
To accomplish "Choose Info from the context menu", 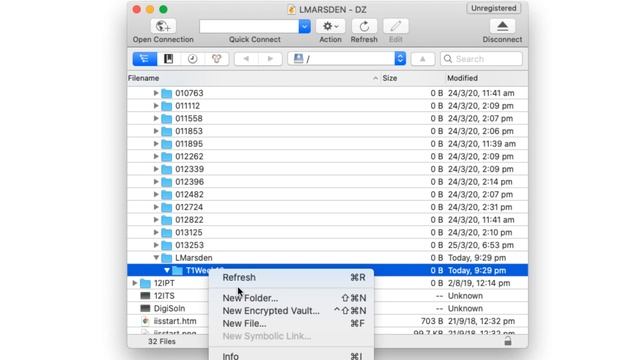I will point(291,356).
